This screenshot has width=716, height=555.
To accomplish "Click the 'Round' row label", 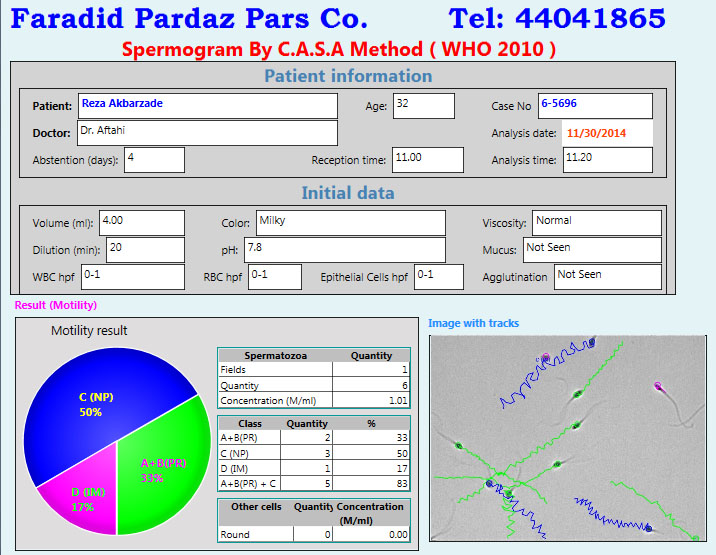I will [235, 534].
